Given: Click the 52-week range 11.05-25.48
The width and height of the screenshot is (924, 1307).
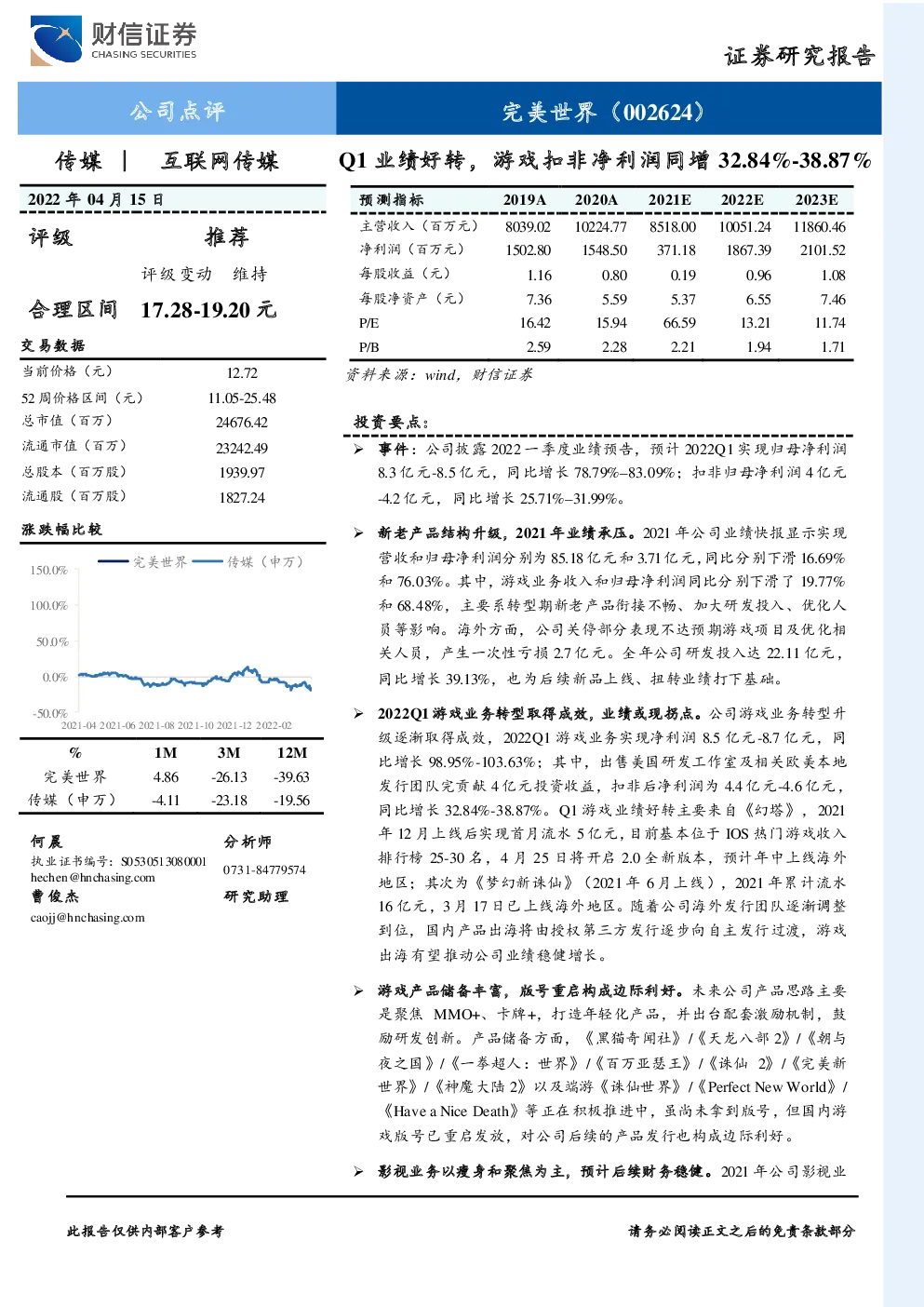Looking at the screenshot, I should [x=242, y=397].
